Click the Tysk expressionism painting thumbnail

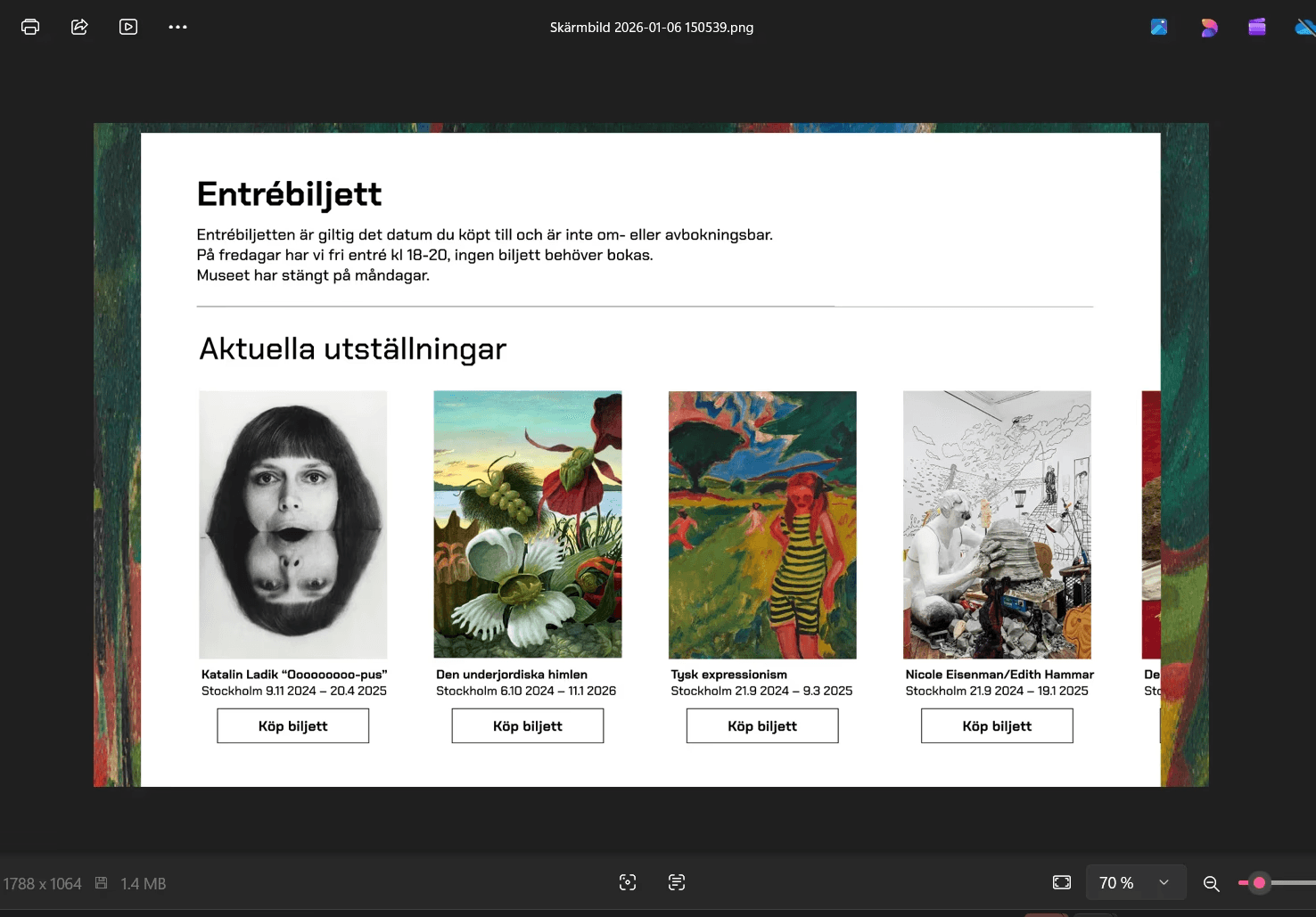(x=762, y=525)
